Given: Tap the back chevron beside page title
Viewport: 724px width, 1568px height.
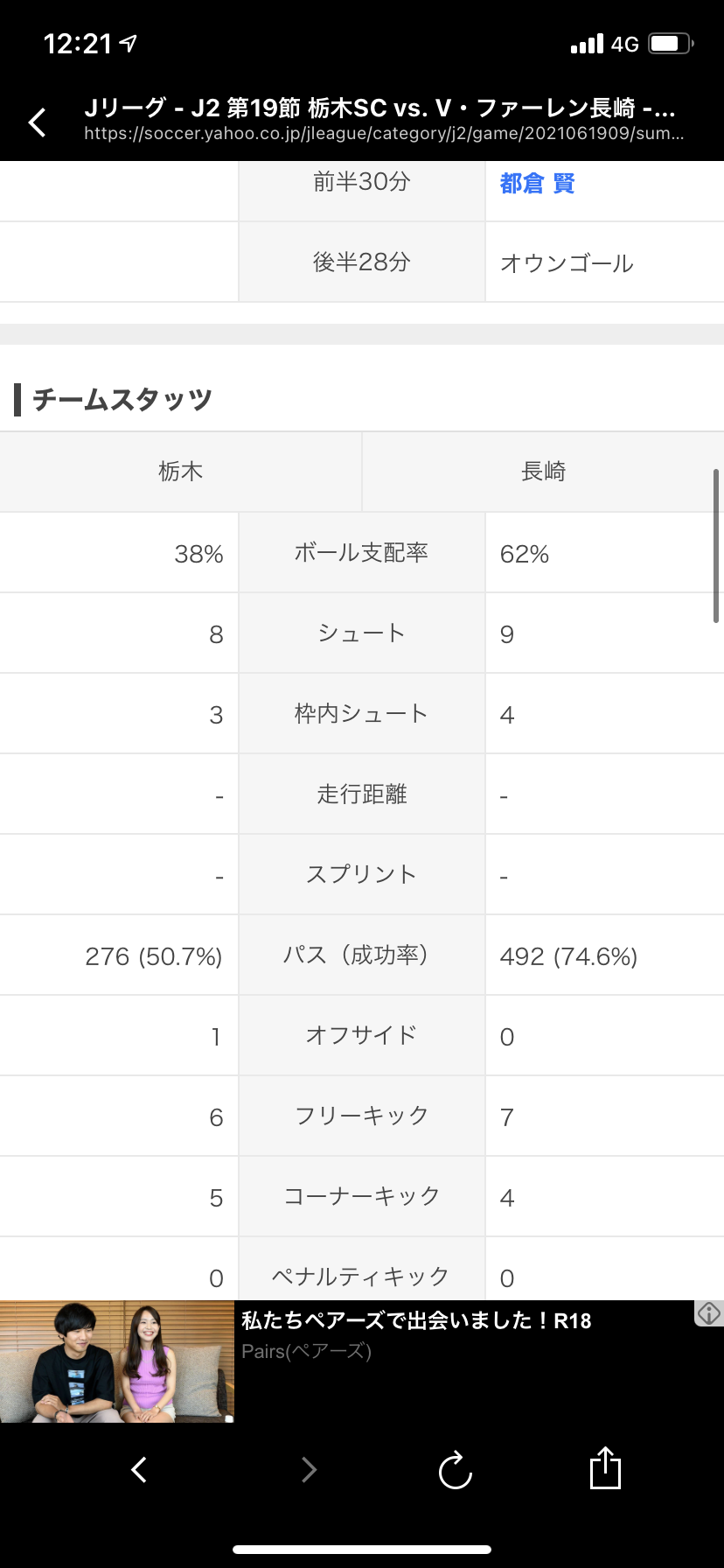Looking at the screenshot, I should coord(37,122).
